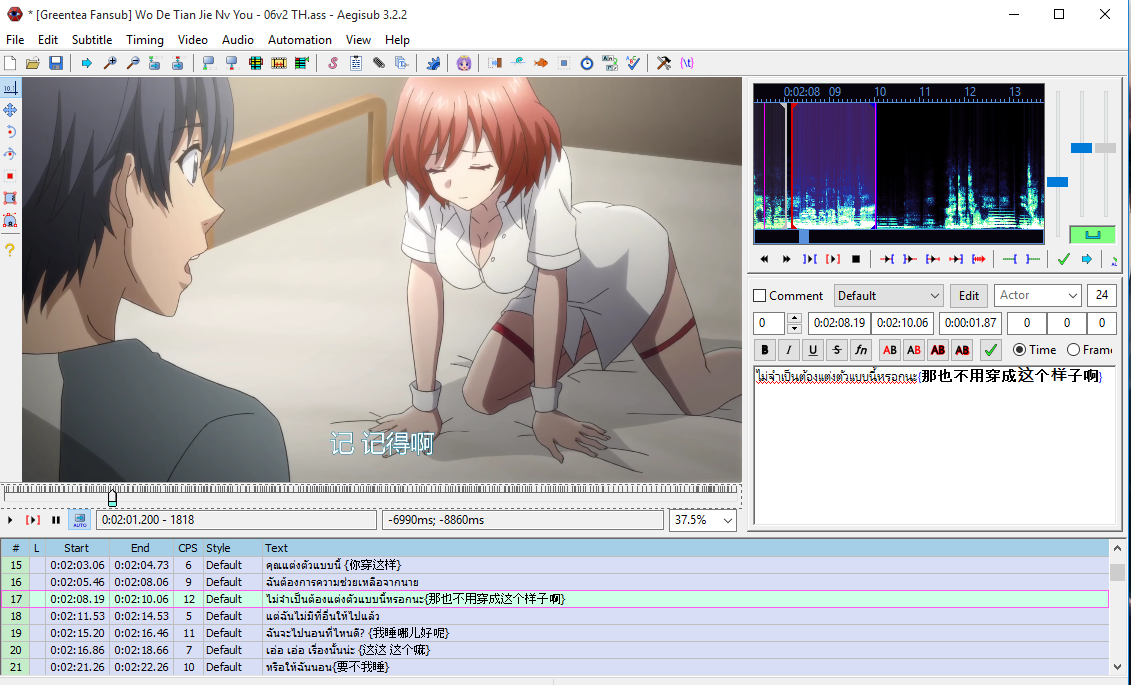Select the Scale subtitles tool

[10, 176]
